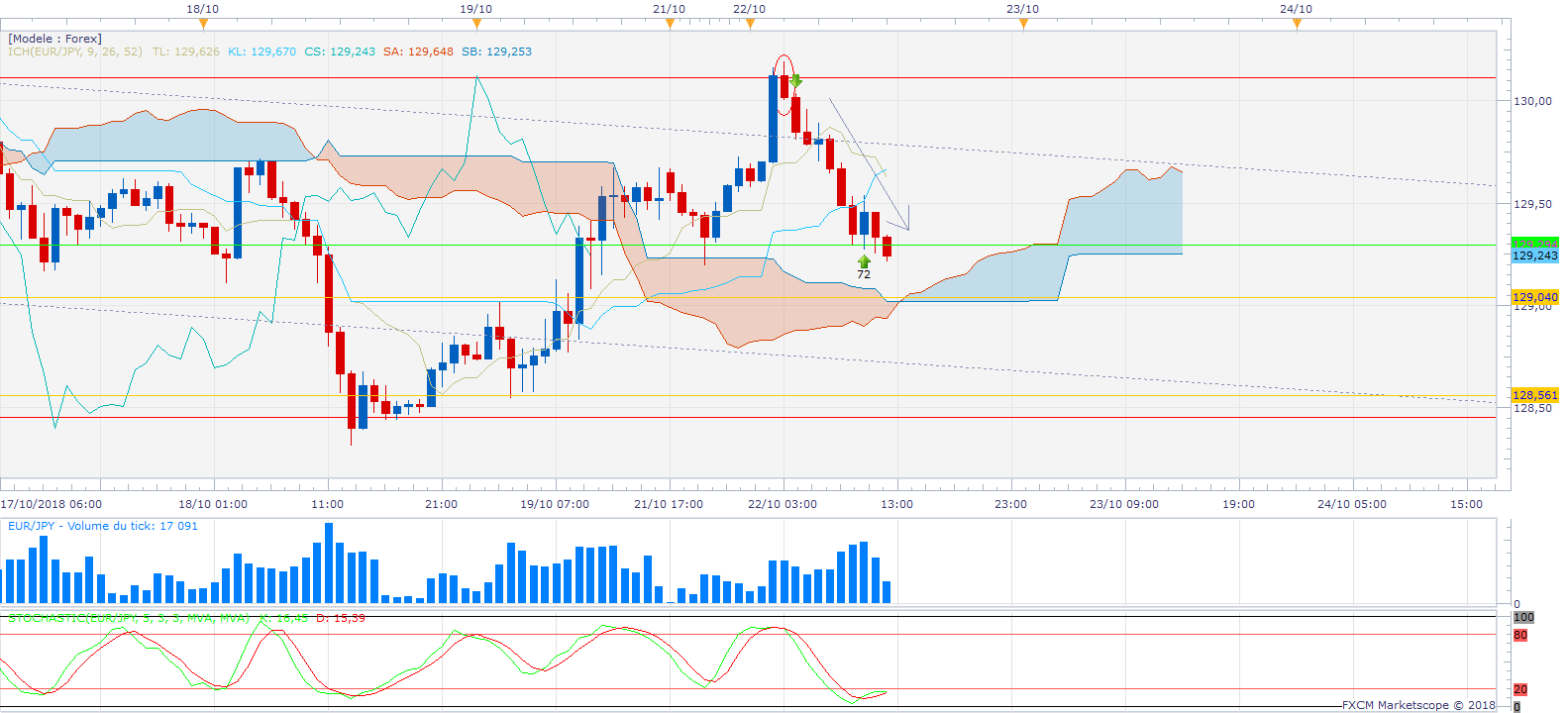Select the ICH(EUR/JPY, 9, 26, 52) indicator label
Screen dimensions: 1568x713
pyautogui.click(x=75, y=51)
